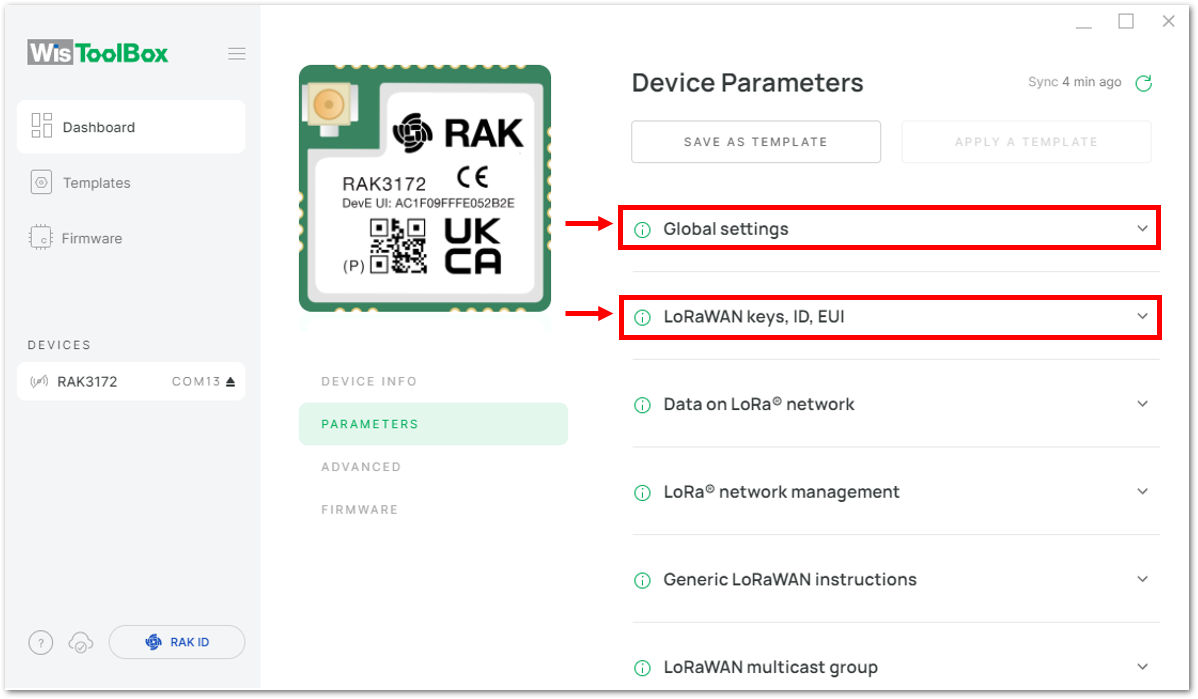Show info for LoRaWAN multicast group
The image size is (1198, 699).
643,668
